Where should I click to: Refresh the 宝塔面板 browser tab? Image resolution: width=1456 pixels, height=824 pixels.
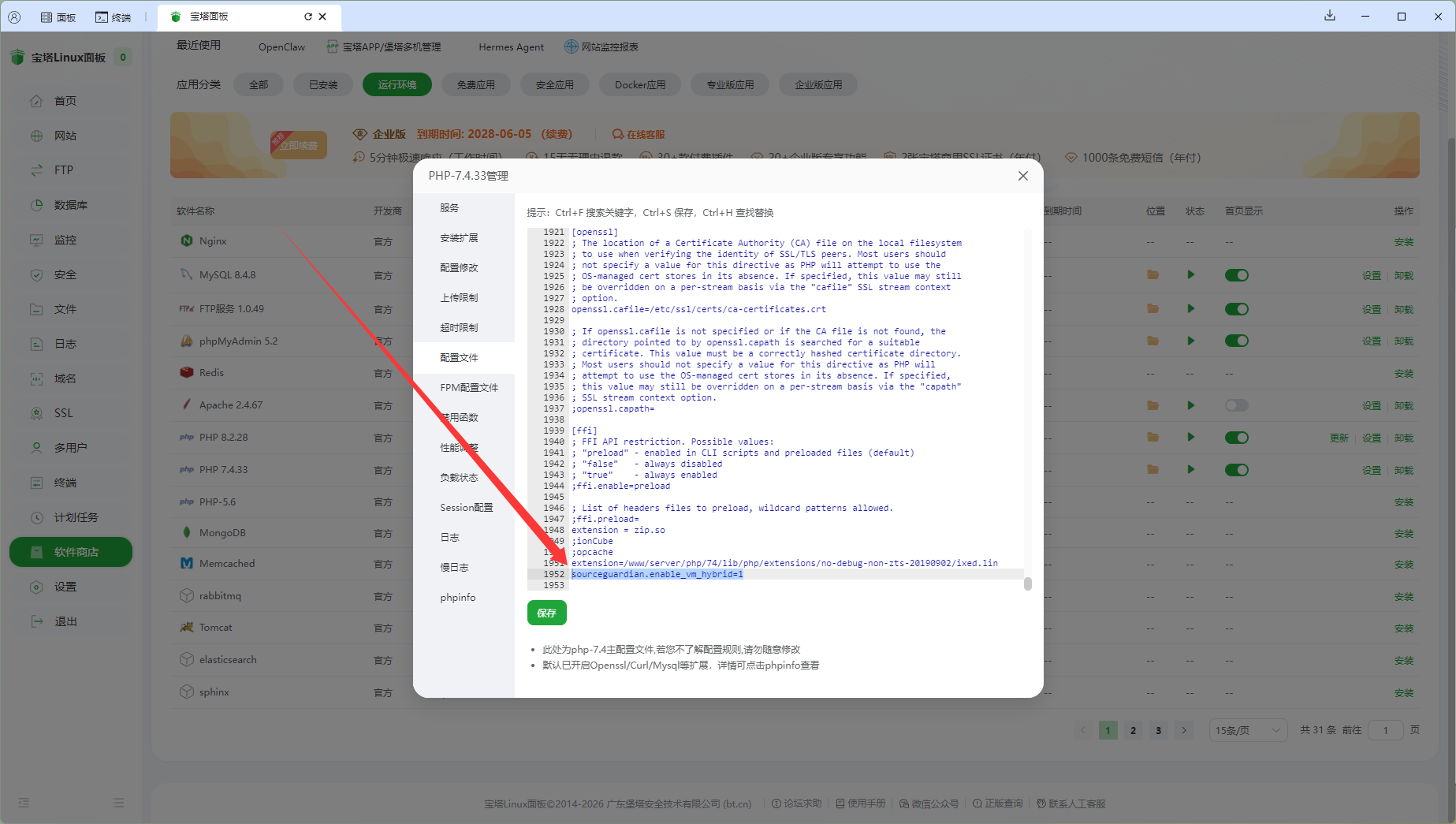[x=308, y=17]
